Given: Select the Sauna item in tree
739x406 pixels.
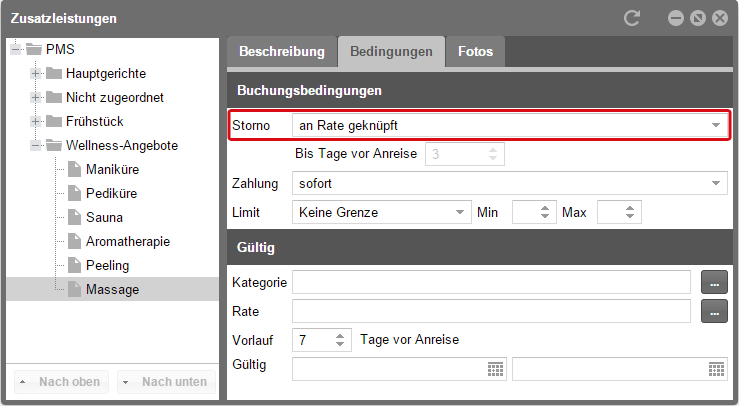Looking at the screenshot, I should coord(104,217).
